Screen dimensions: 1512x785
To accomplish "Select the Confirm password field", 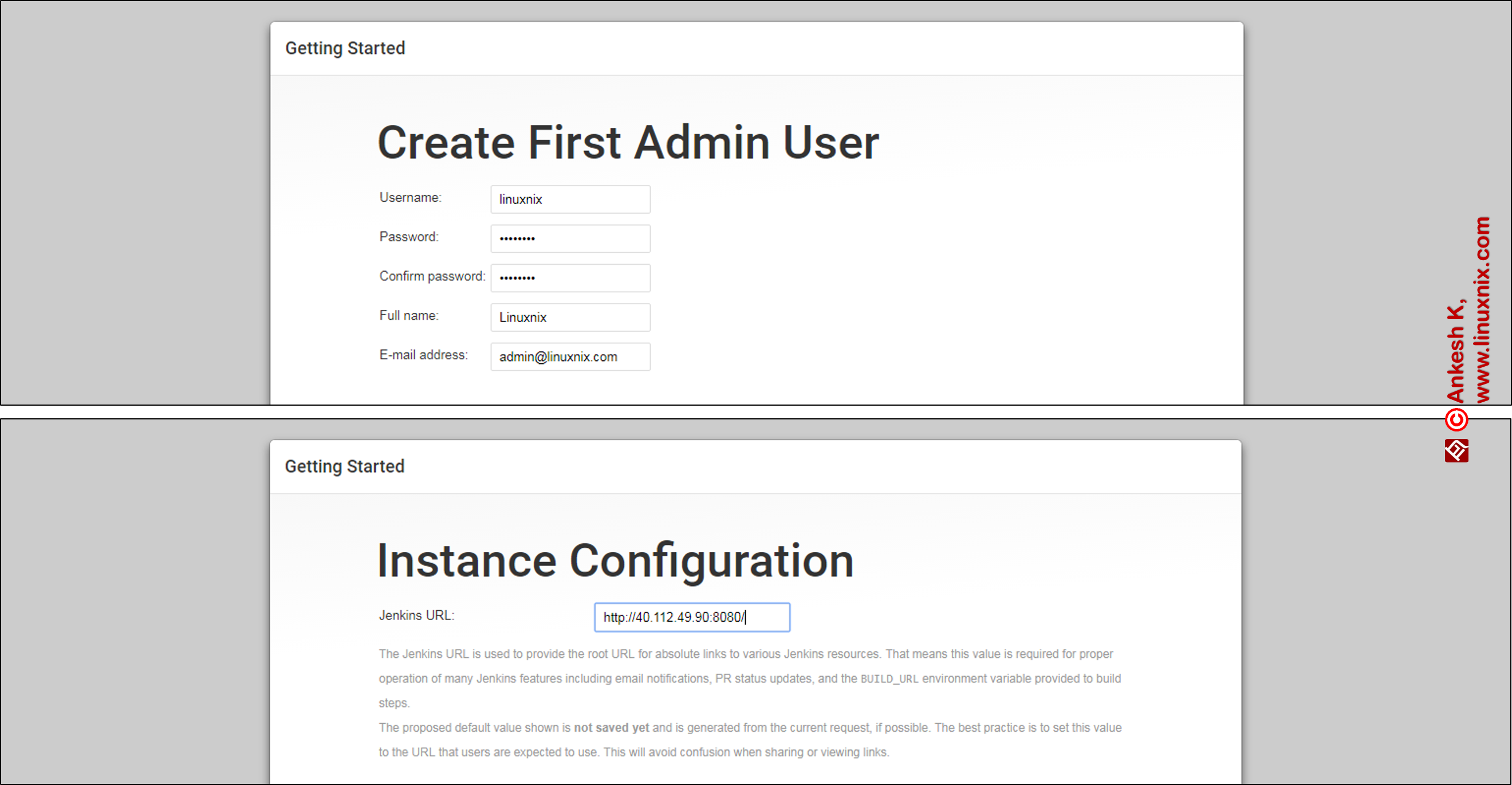I will coord(570,278).
